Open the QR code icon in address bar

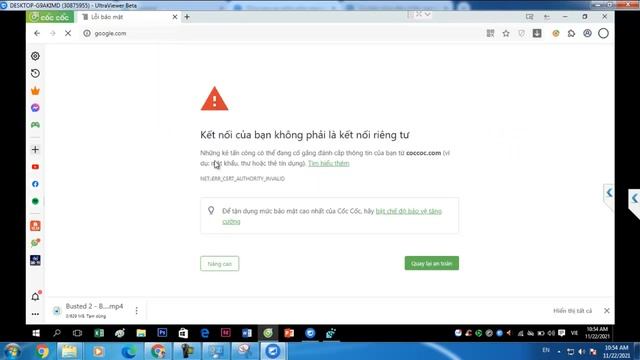point(490,33)
